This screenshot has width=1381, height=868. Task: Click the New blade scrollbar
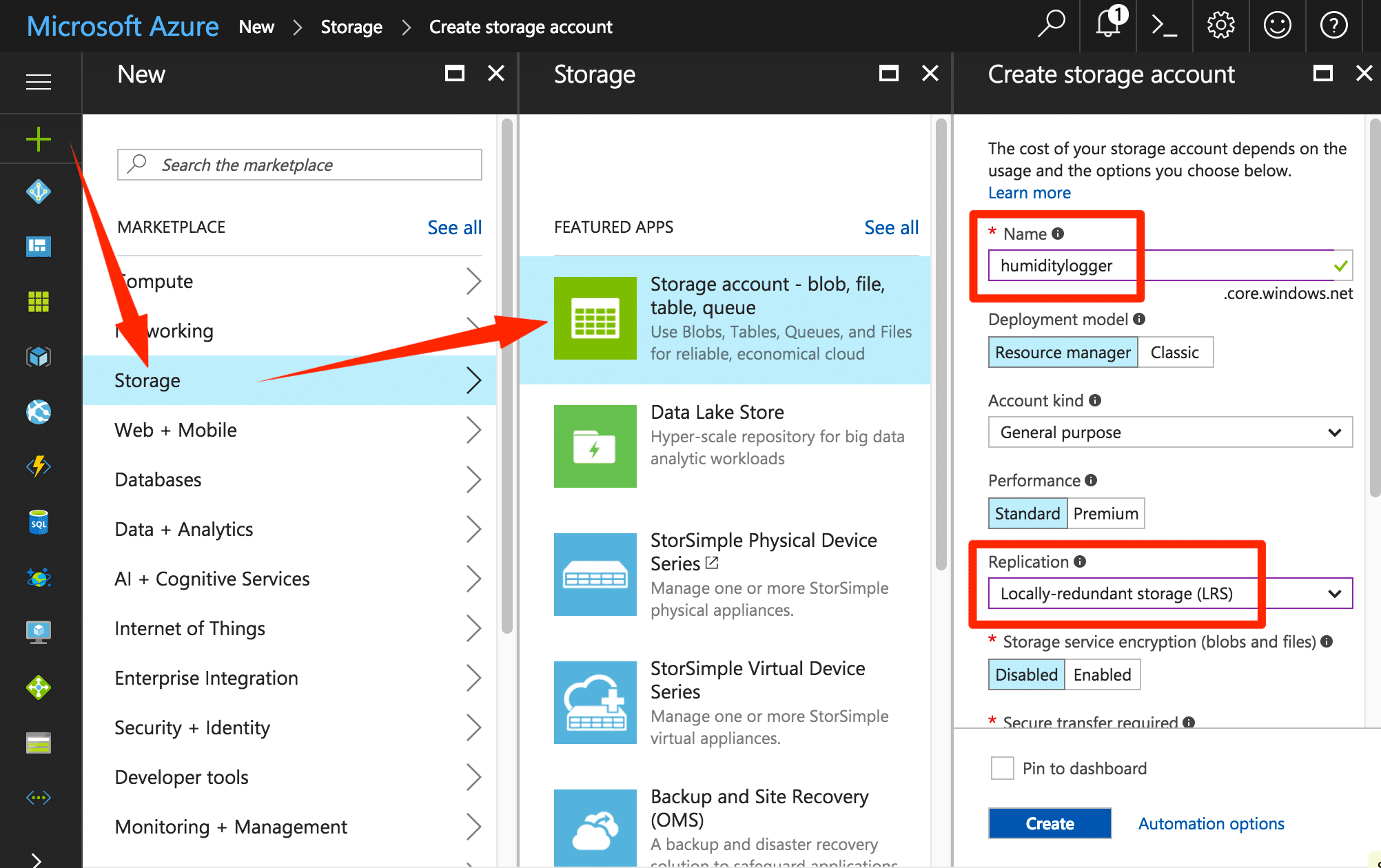pos(507,375)
